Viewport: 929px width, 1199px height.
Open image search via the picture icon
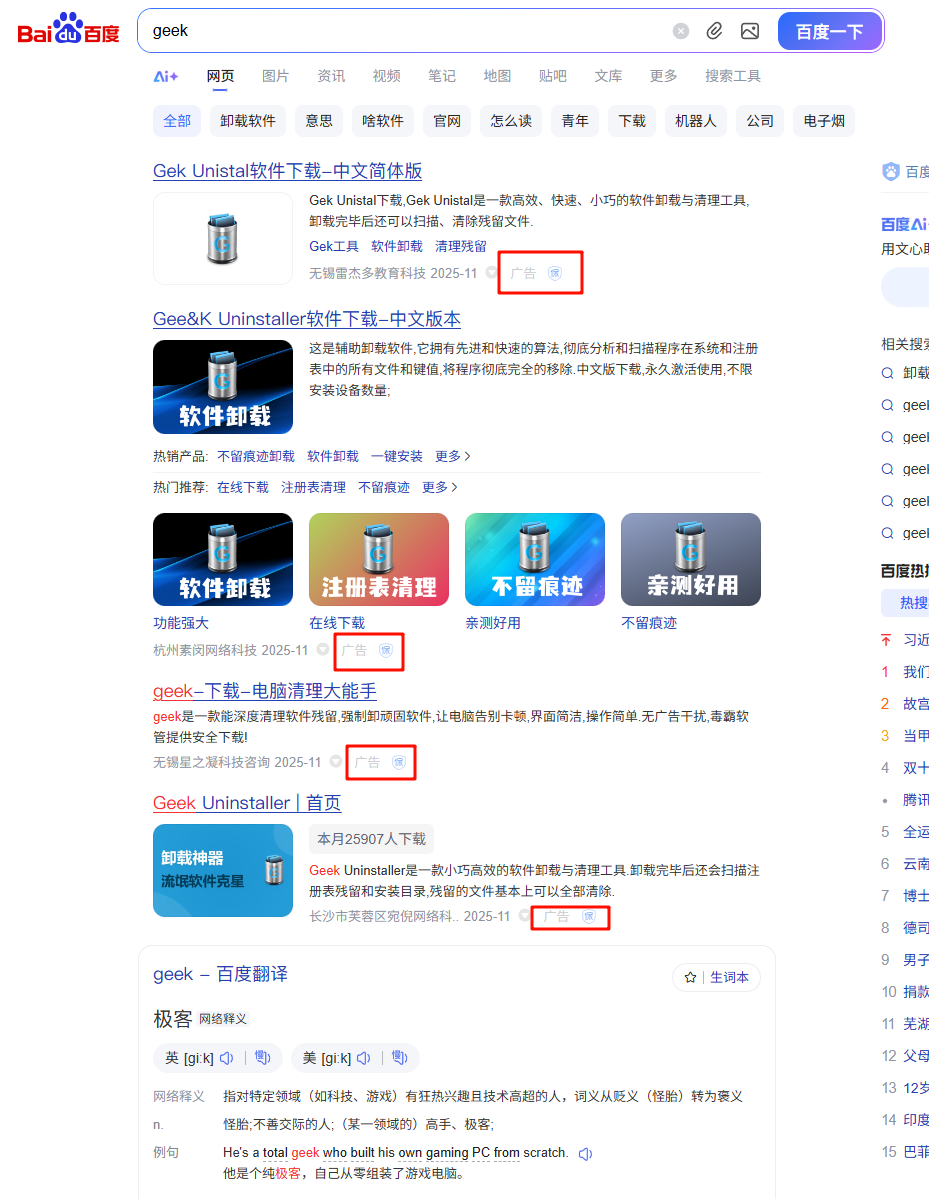click(x=750, y=31)
